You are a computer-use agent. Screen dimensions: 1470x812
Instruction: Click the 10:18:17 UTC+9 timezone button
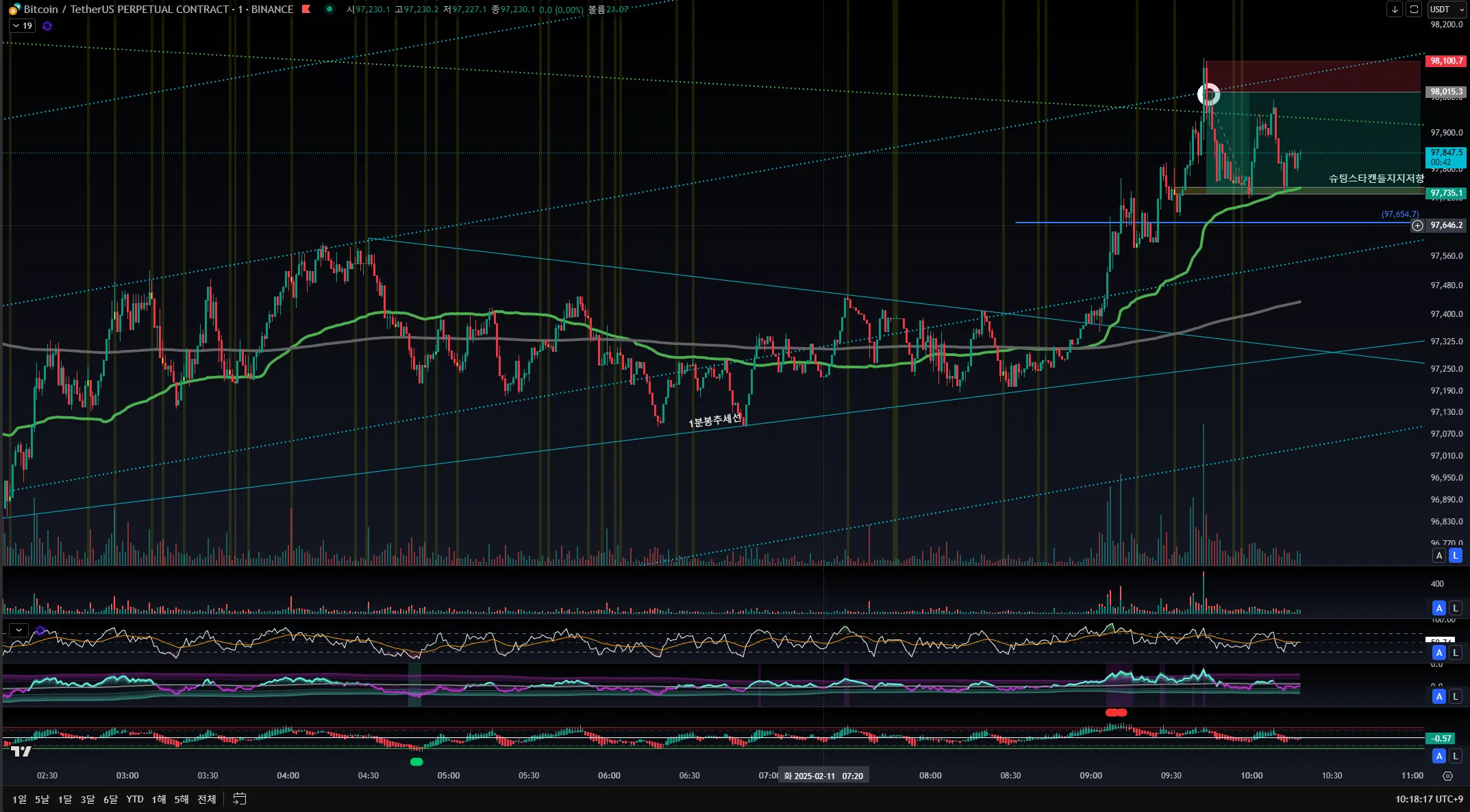[x=1429, y=799]
